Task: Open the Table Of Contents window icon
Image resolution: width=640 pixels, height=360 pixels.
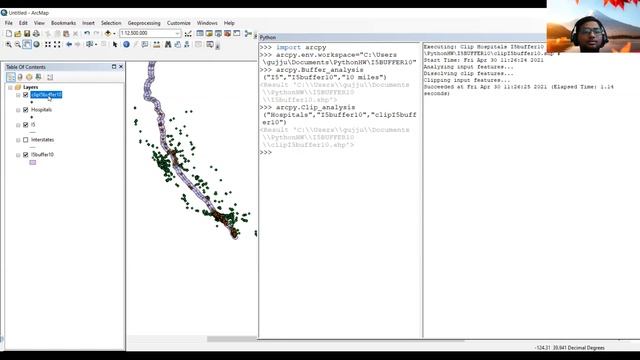Action: click(200, 33)
